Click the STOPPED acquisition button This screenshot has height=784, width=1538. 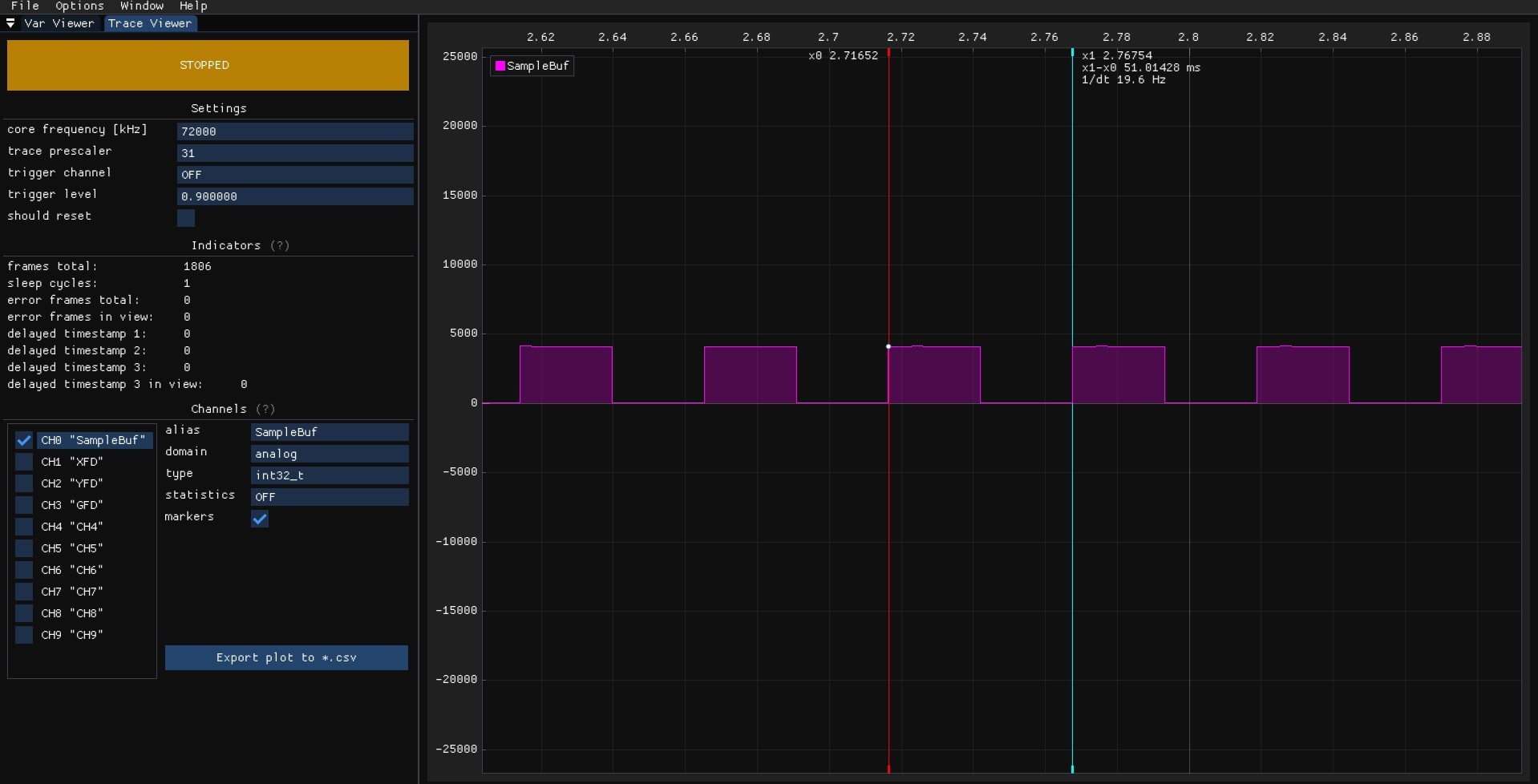pyautogui.click(x=208, y=65)
